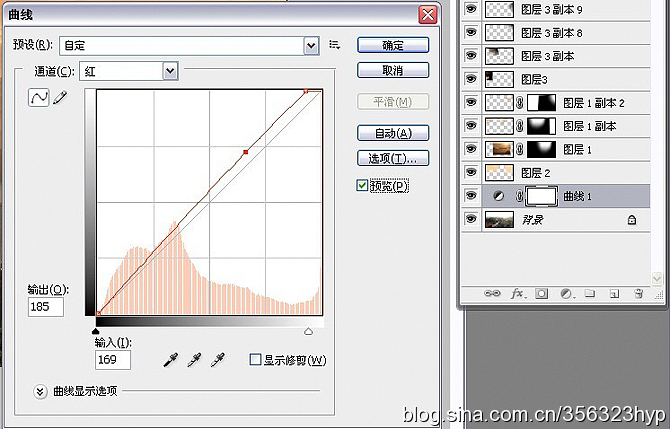
Task: Select 图层 1 layer mask thumbnail
Action: 542,149
